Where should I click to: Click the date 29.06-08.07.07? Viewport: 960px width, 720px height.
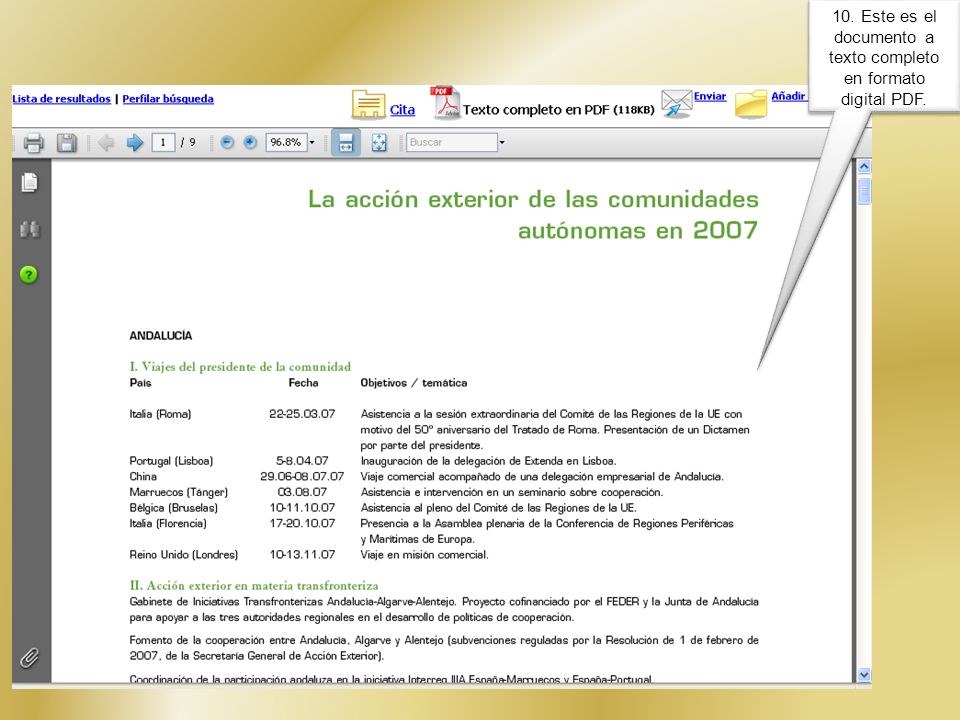tap(302, 476)
